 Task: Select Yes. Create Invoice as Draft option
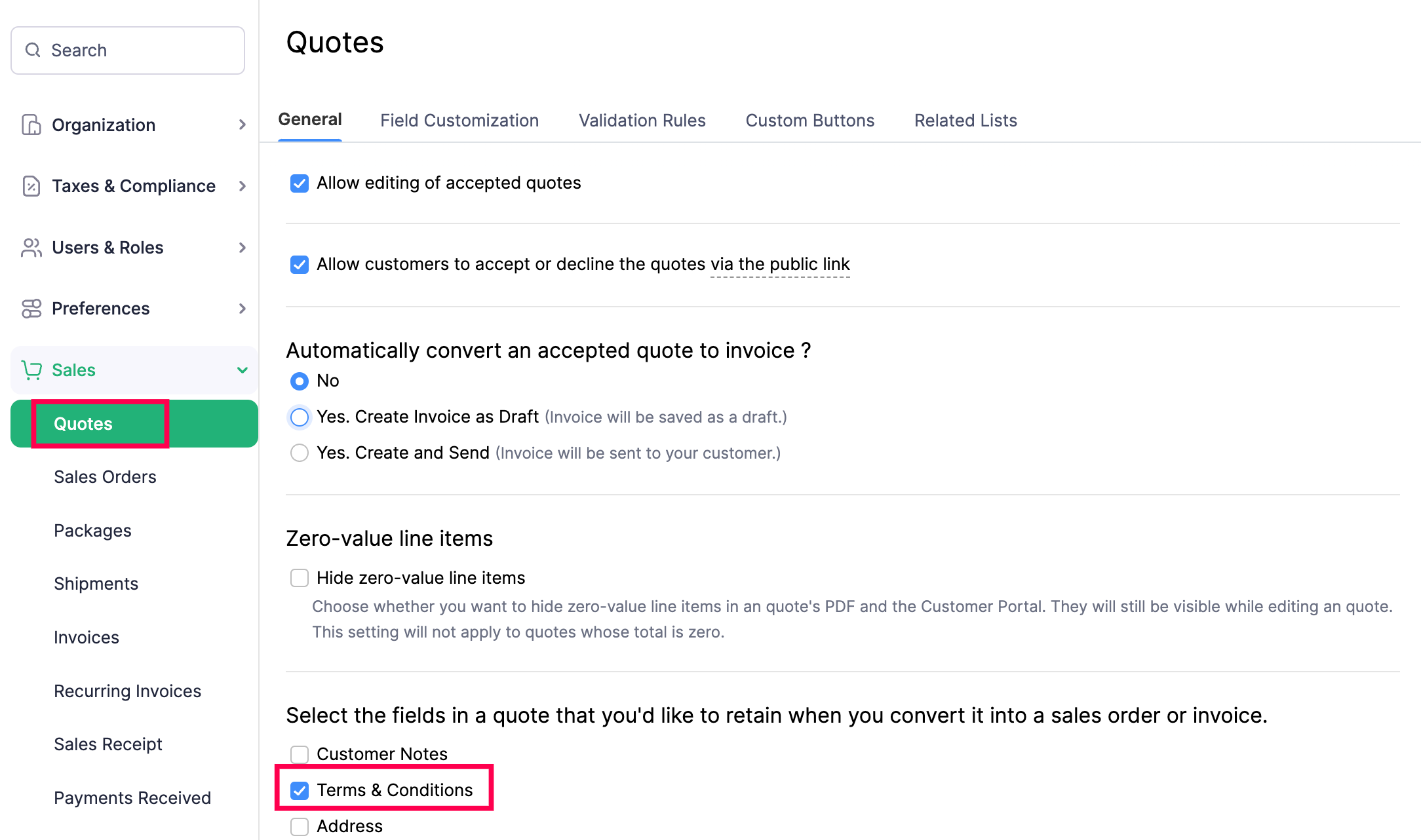point(300,417)
